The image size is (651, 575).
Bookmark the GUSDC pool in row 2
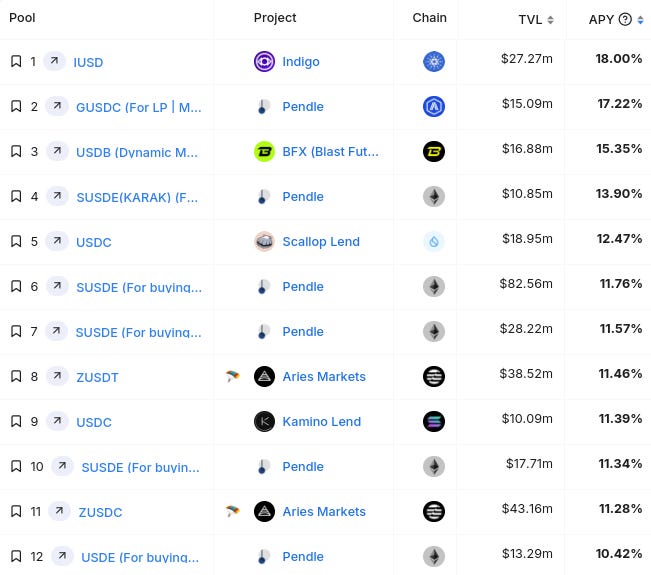(16, 106)
